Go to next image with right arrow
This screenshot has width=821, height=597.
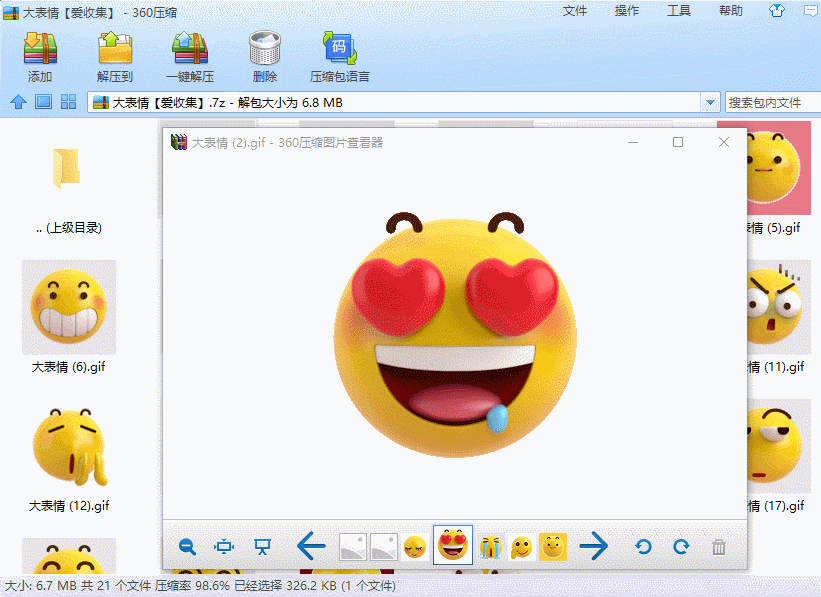click(x=594, y=546)
